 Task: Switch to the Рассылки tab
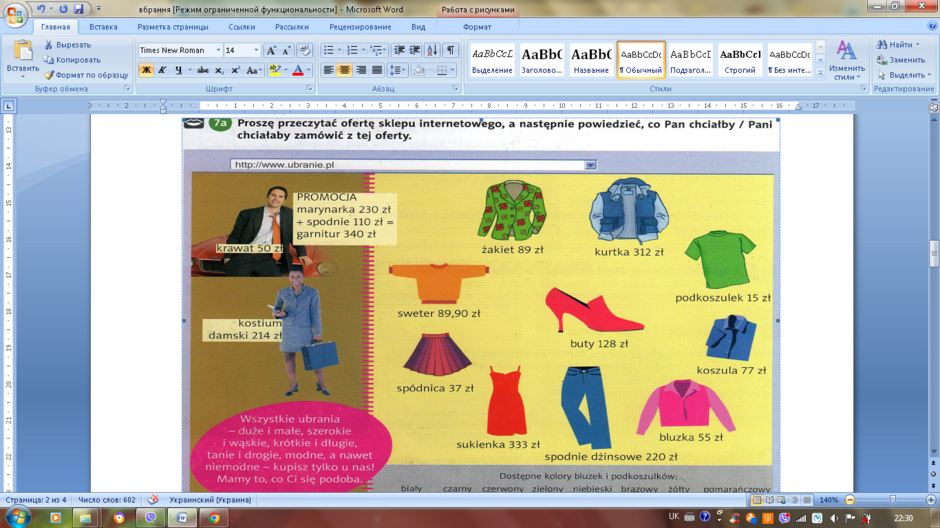[x=291, y=27]
